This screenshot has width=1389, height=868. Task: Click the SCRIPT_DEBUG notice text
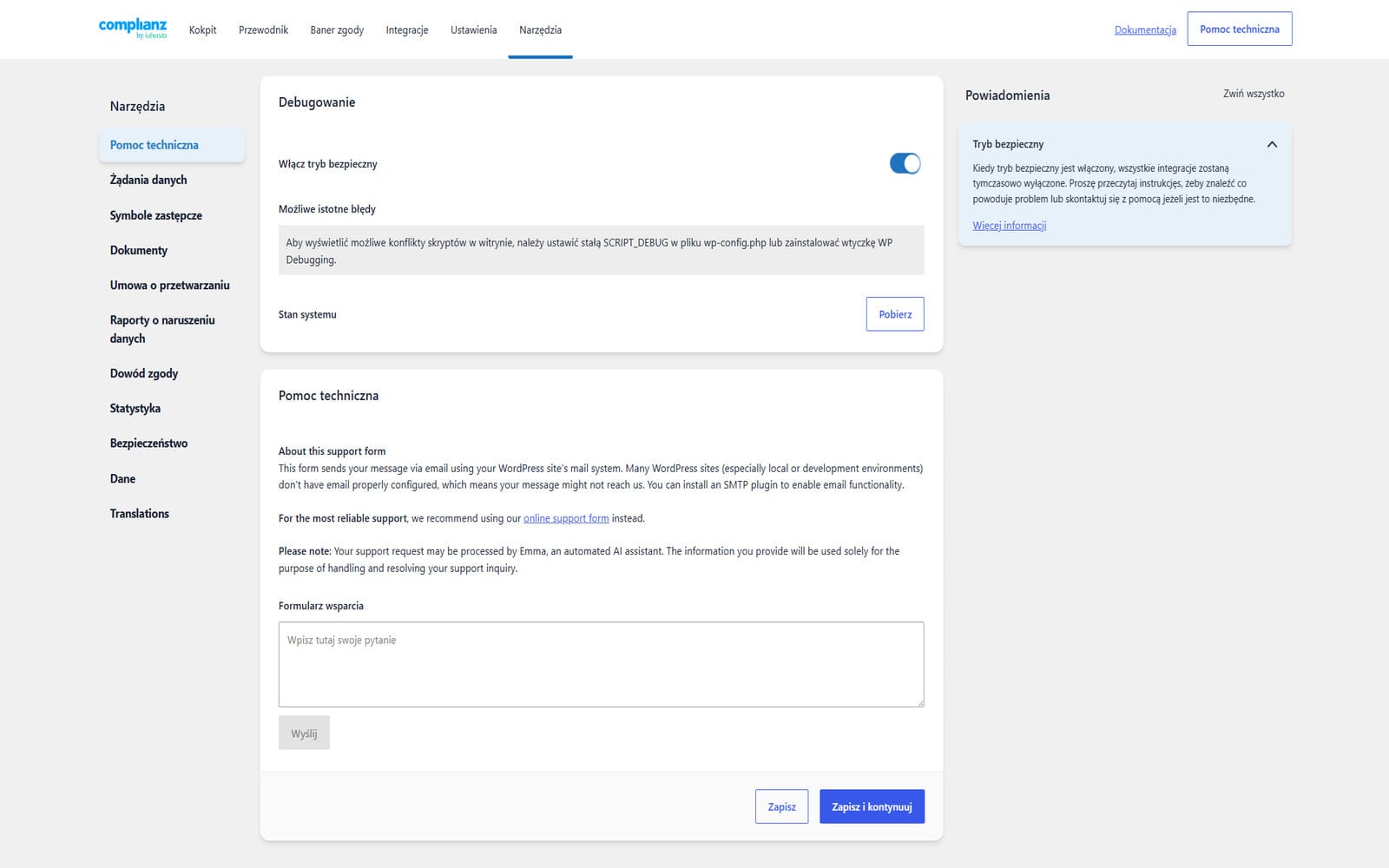(x=601, y=251)
